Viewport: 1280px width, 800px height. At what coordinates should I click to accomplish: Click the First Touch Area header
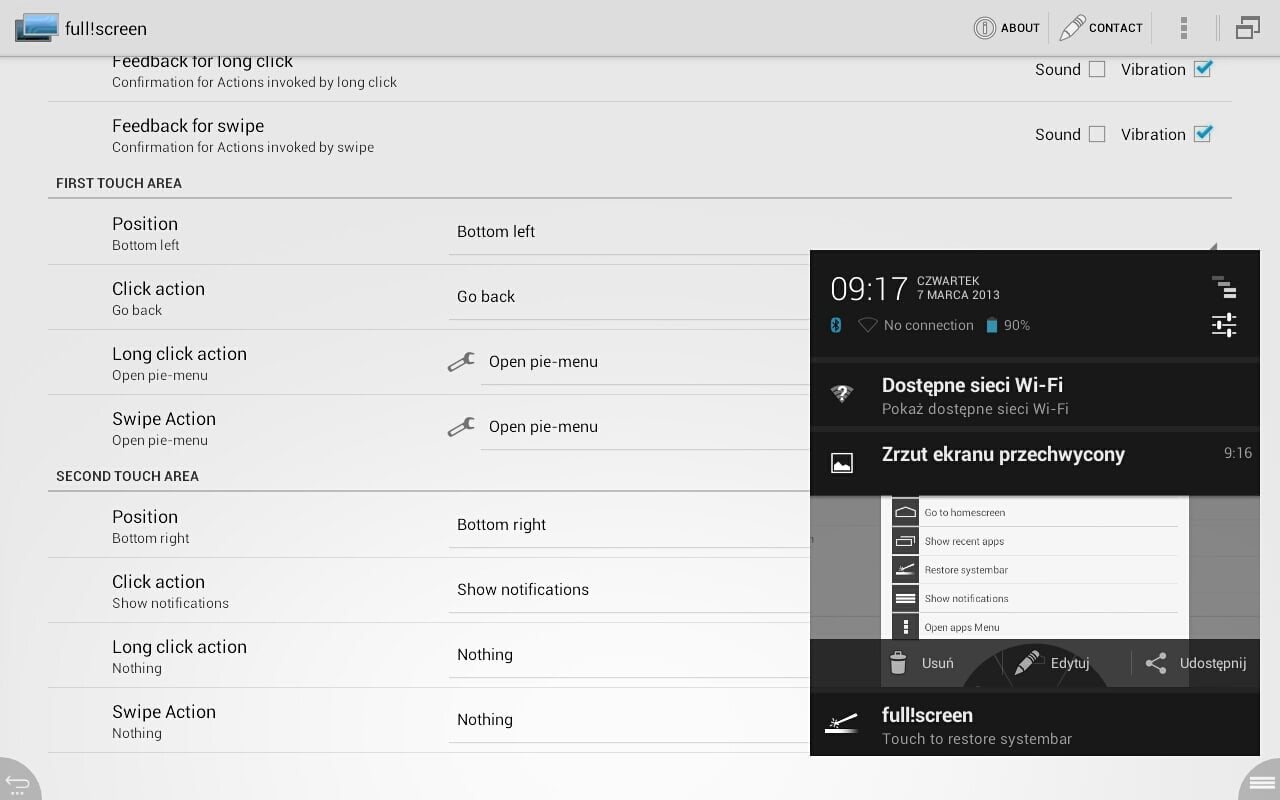point(119,183)
